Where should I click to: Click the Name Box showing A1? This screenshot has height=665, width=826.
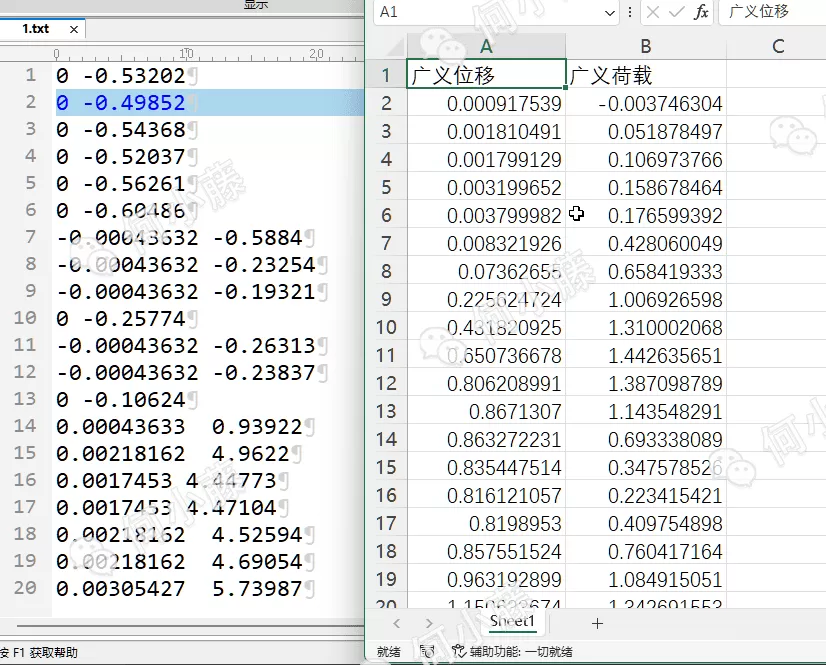pyautogui.click(x=490, y=12)
